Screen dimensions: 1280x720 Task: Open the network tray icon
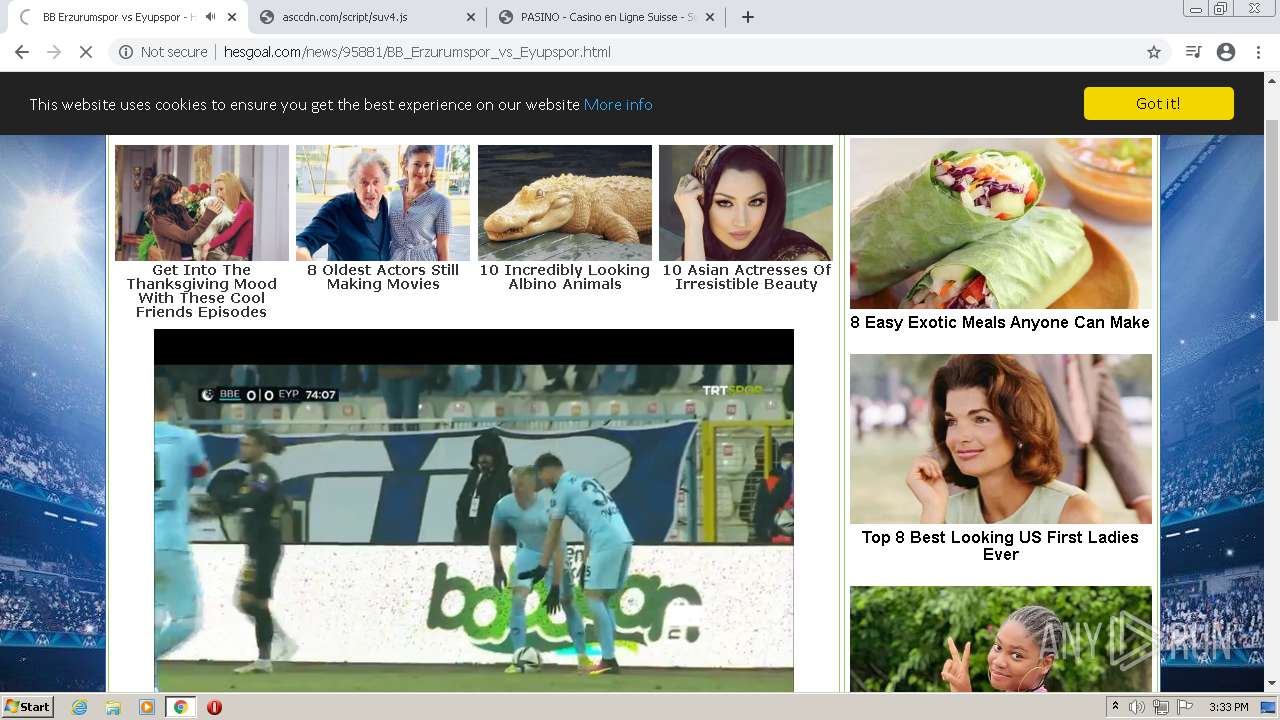(x=1161, y=707)
